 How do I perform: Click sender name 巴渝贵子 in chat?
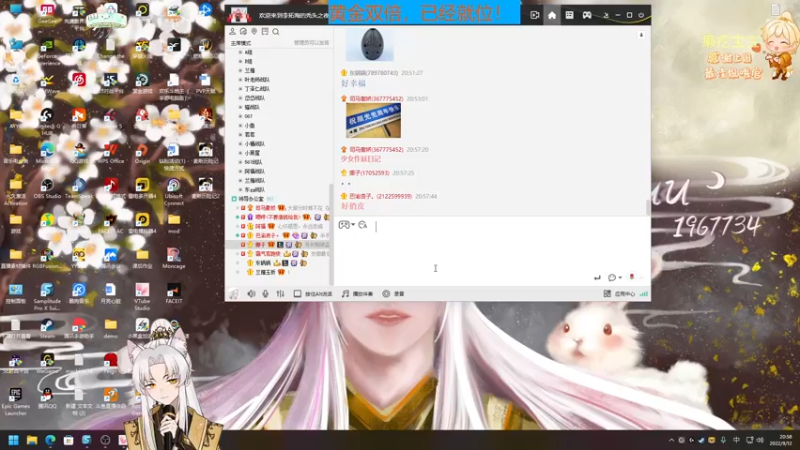(381, 196)
